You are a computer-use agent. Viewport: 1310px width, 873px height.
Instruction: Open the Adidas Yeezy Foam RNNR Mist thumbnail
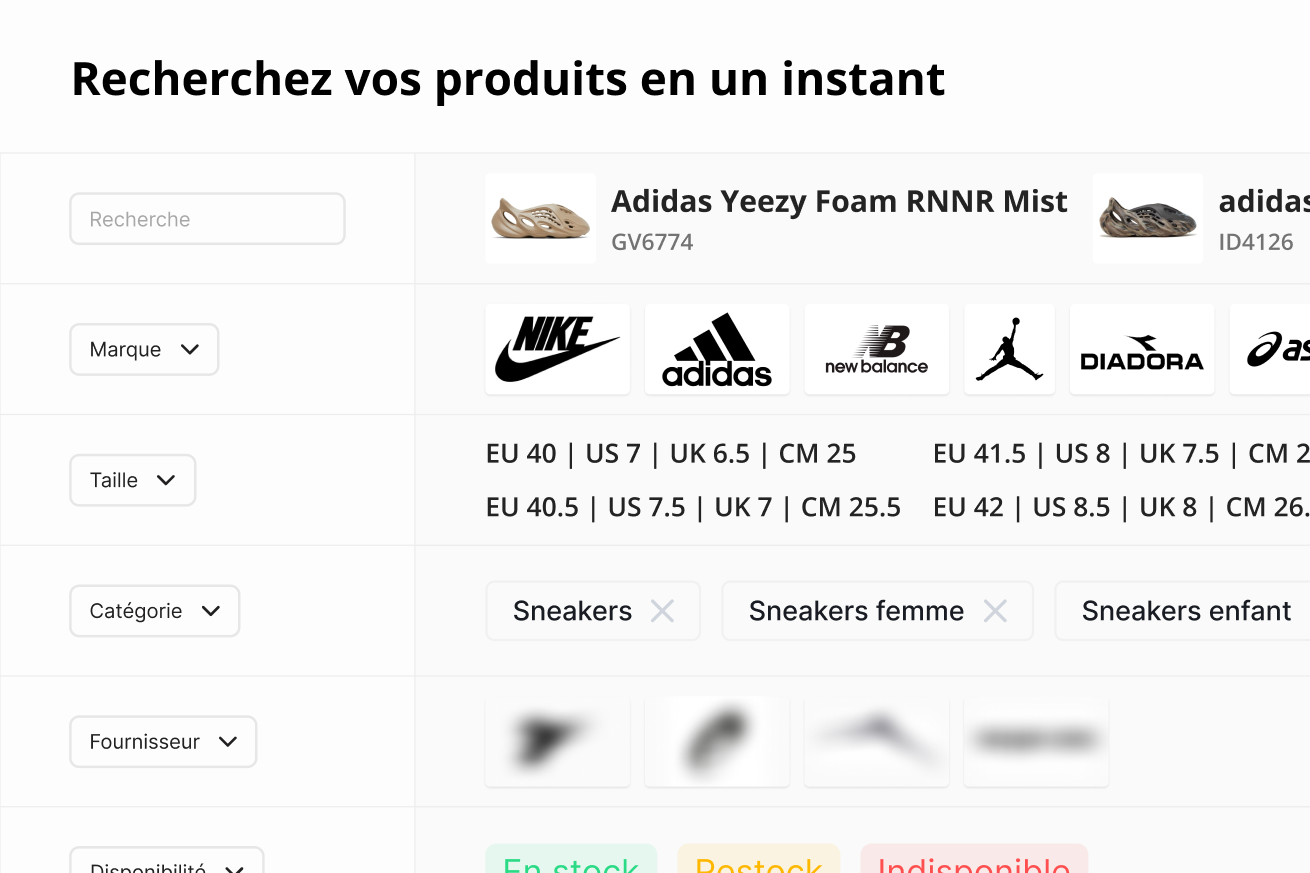[540, 219]
